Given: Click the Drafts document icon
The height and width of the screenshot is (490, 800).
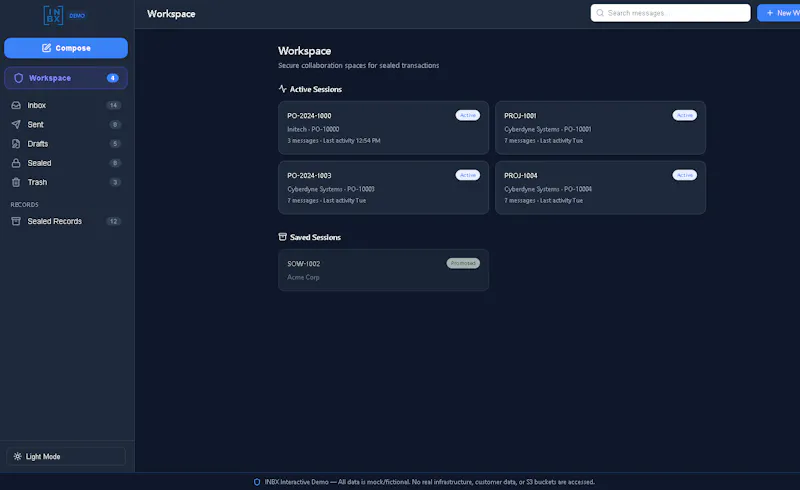Looking at the screenshot, I should pos(16,144).
